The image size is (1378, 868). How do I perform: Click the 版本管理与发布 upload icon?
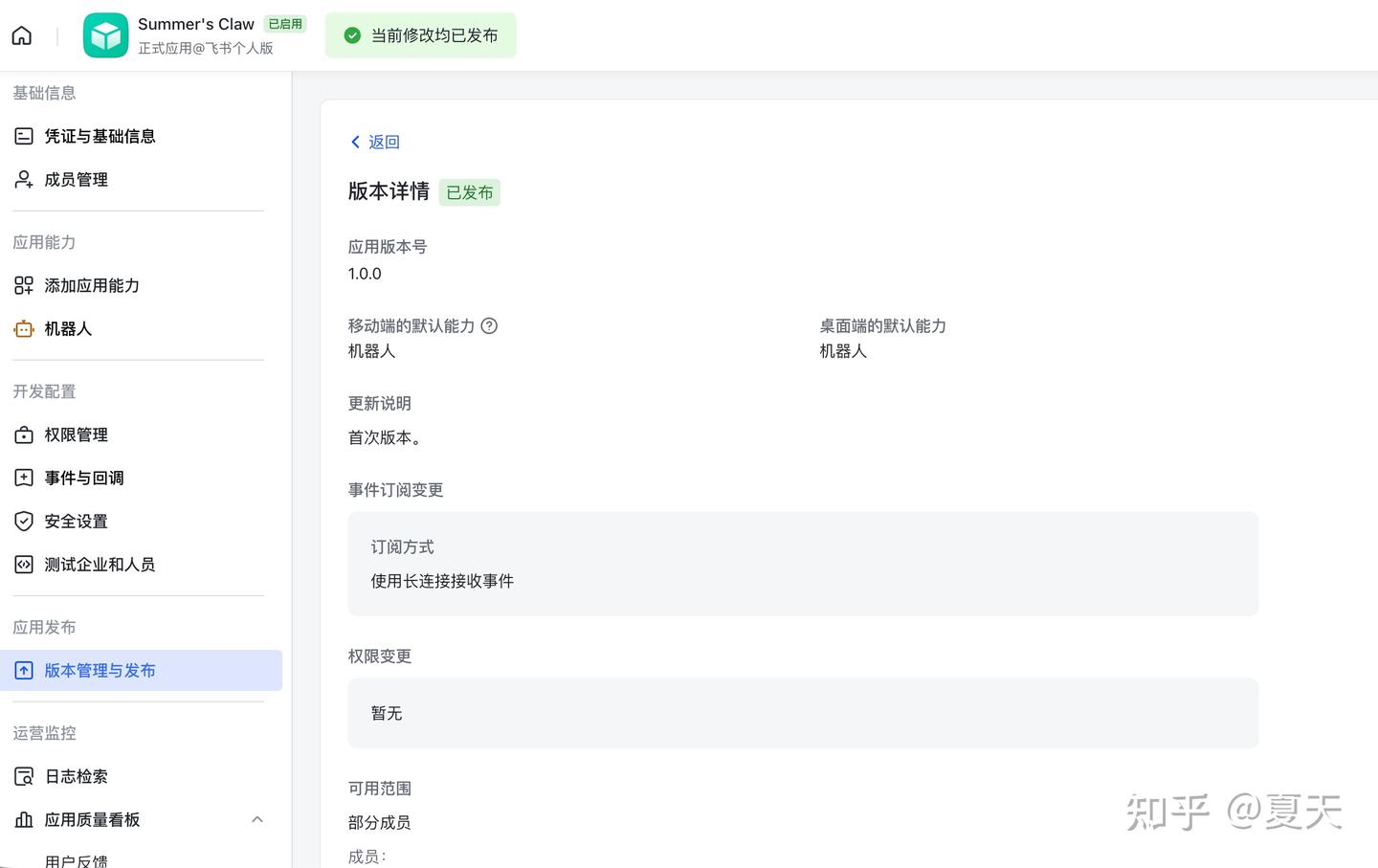[x=24, y=671]
